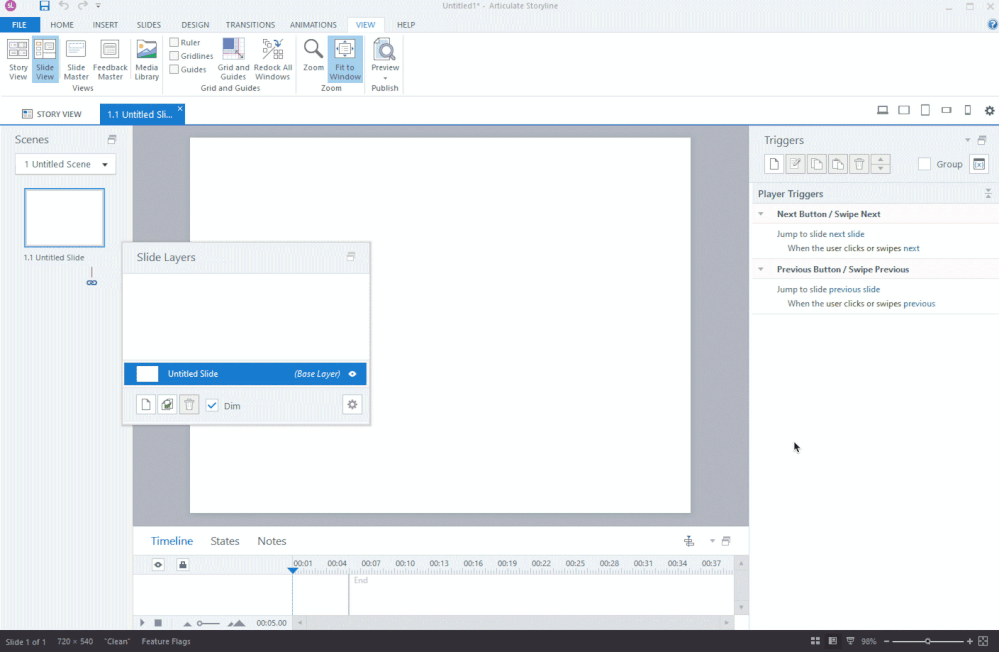Viewport: 999px width, 652px height.
Task: Collapse Next Button / Swipe Next section
Action: coord(760,214)
